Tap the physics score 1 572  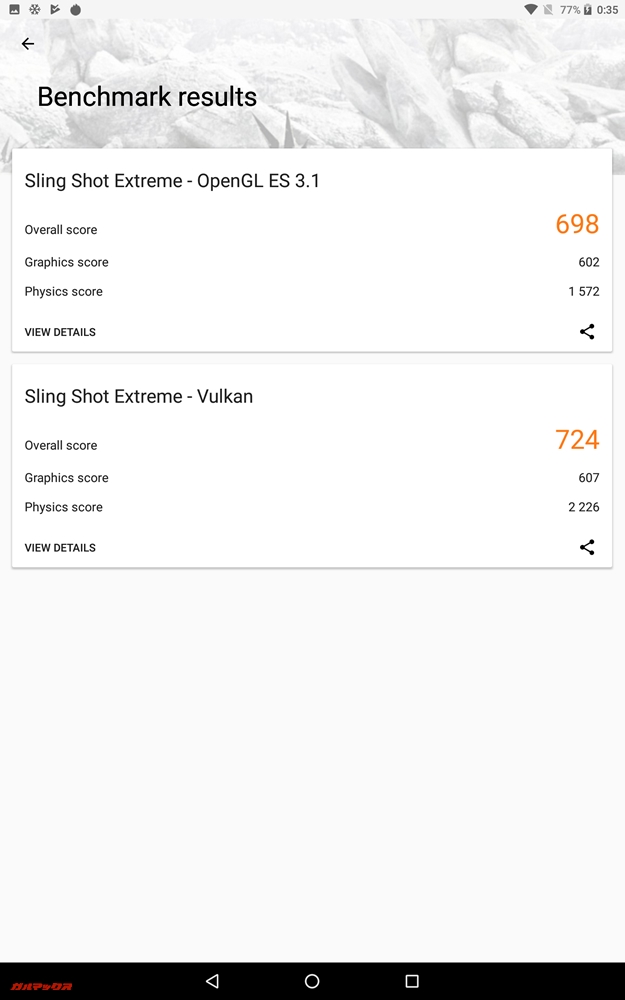coord(583,291)
